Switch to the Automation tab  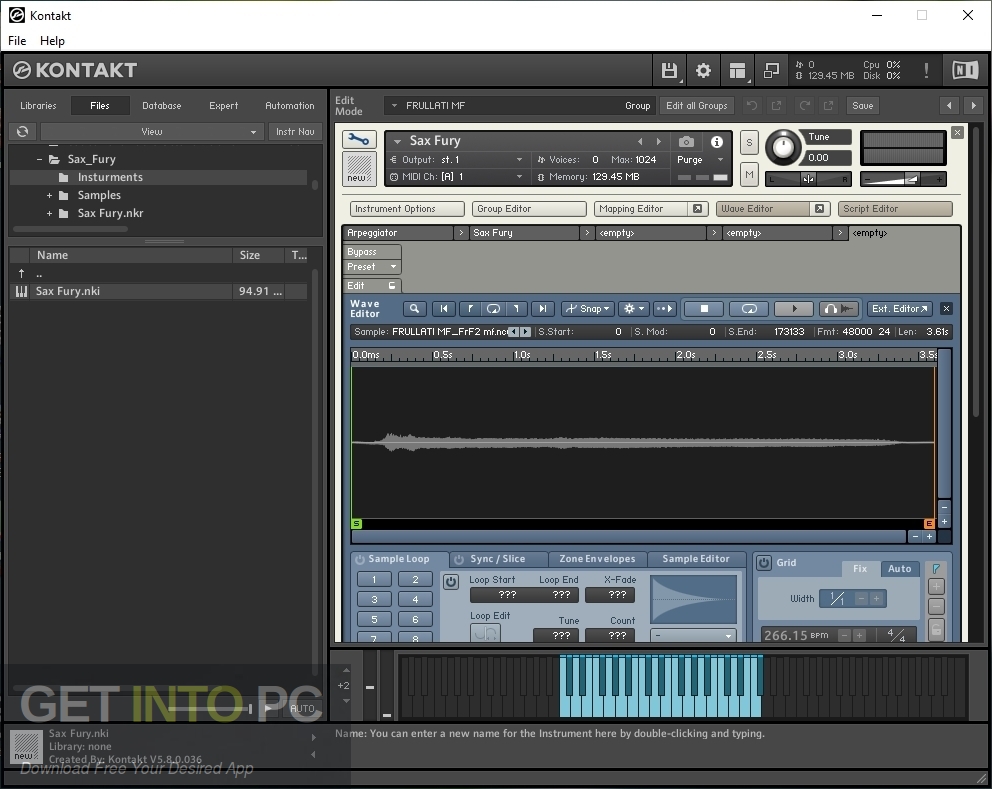[290, 106]
